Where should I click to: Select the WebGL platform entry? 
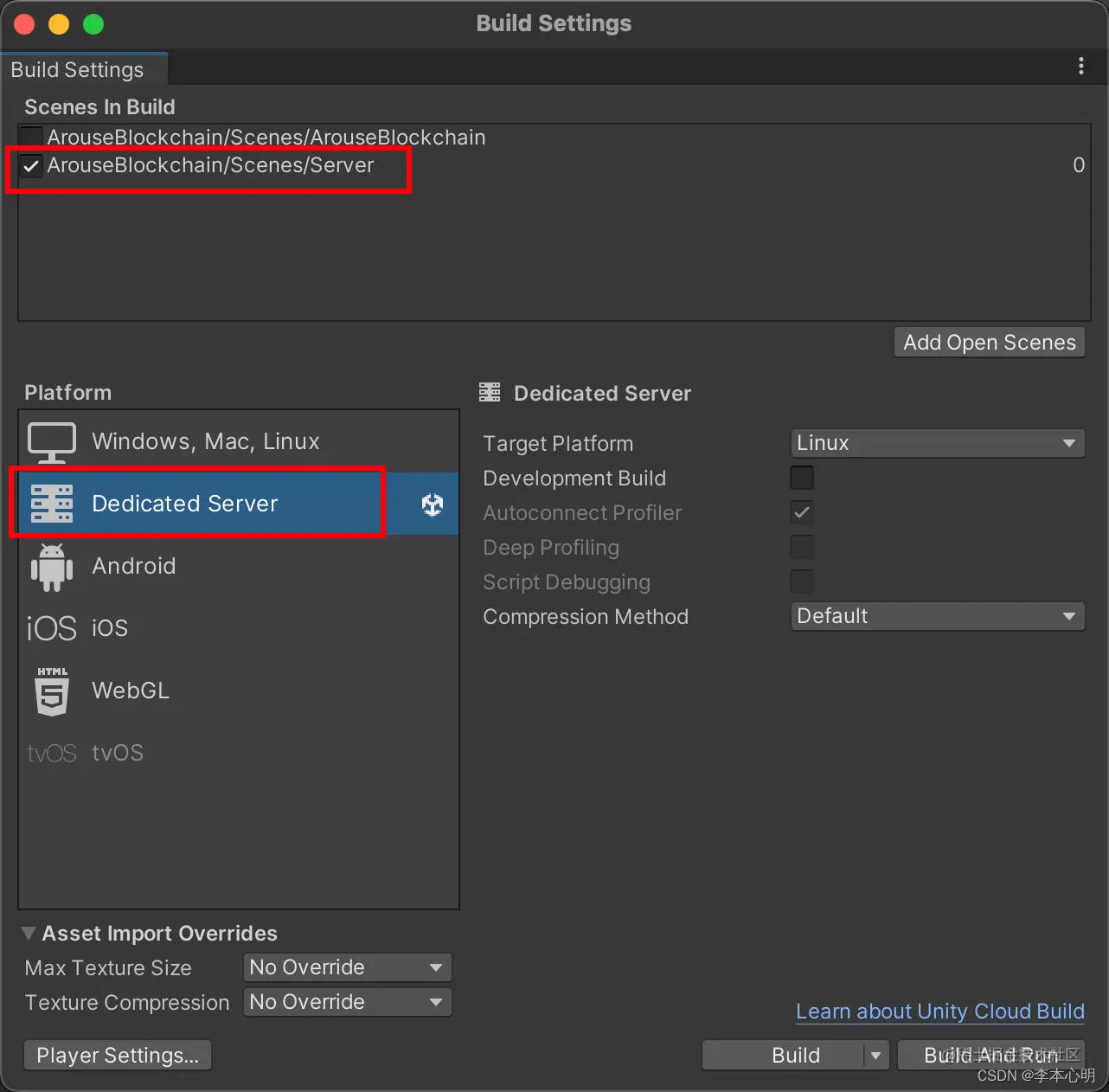click(x=239, y=691)
